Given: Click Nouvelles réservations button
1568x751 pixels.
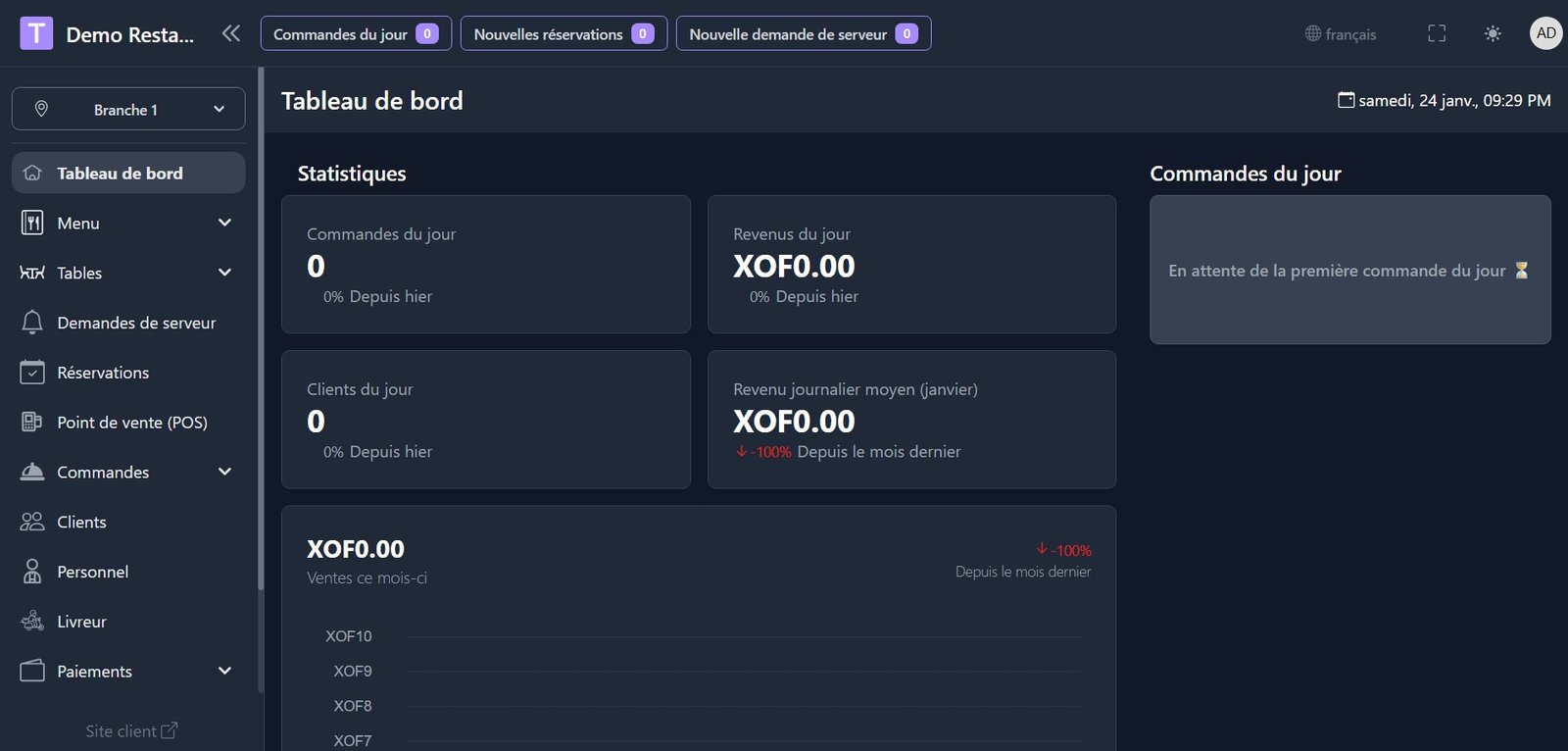Looking at the screenshot, I should tap(563, 33).
